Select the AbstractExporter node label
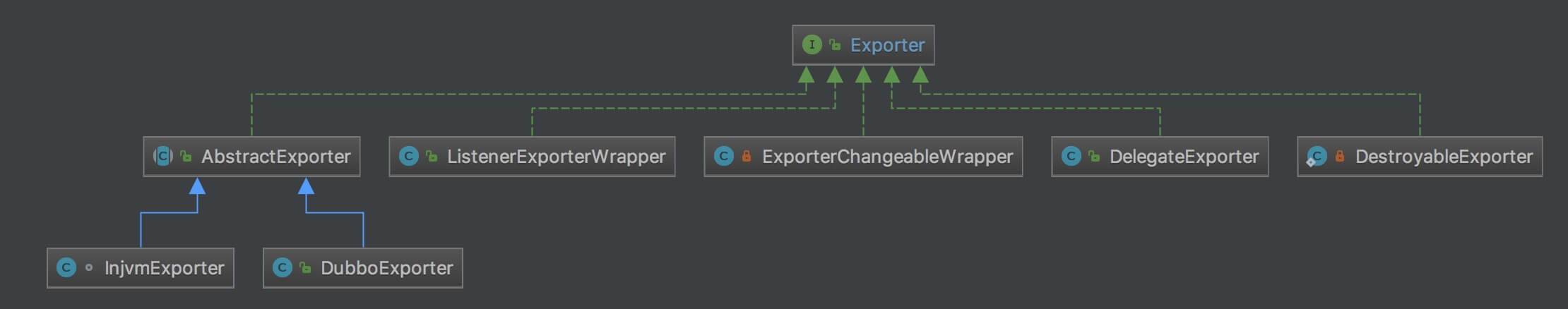The height and width of the screenshot is (309, 1568). click(x=276, y=157)
